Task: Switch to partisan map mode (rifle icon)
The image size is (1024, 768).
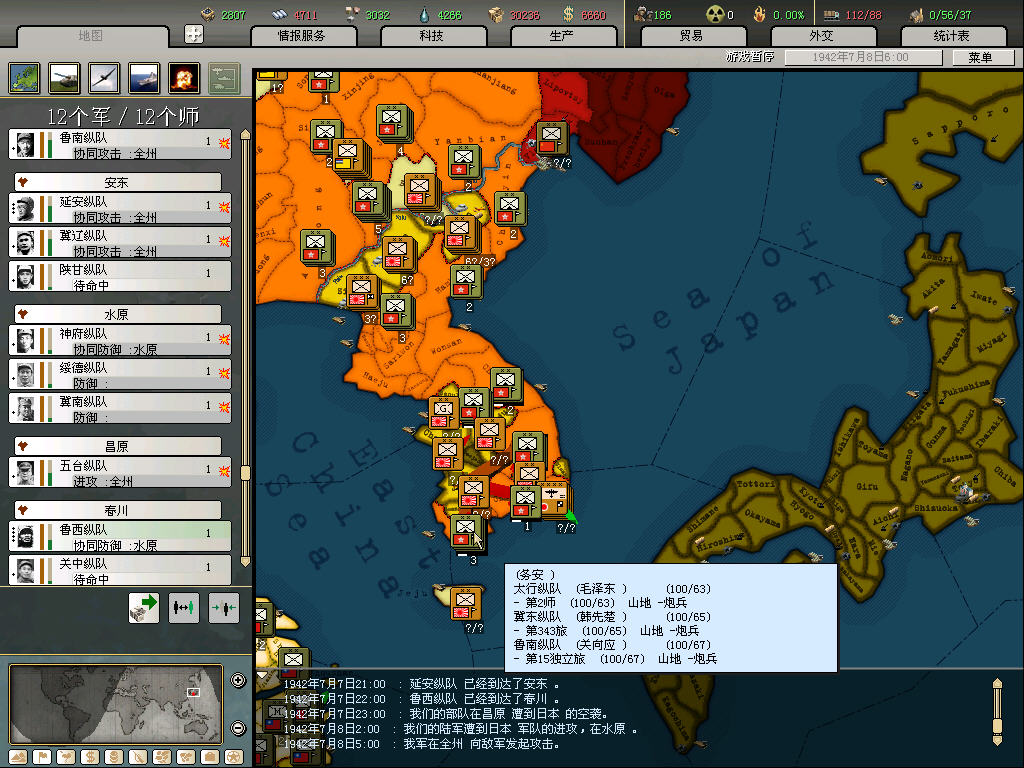Action: (x=138, y=758)
